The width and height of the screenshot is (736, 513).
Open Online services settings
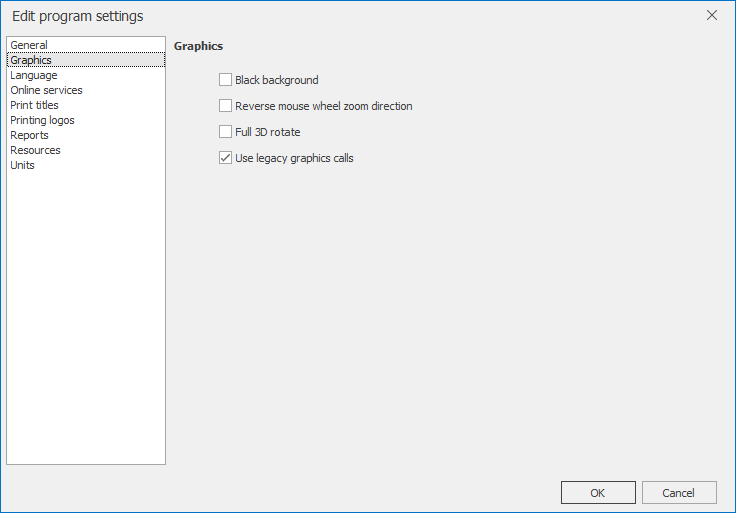pos(86,90)
